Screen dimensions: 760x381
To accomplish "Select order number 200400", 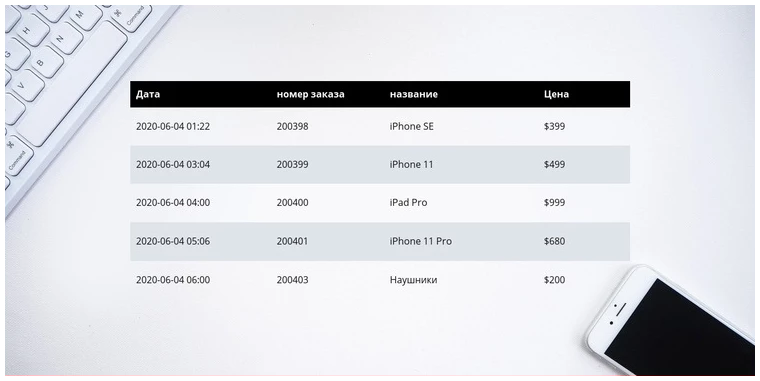I will coord(292,203).
